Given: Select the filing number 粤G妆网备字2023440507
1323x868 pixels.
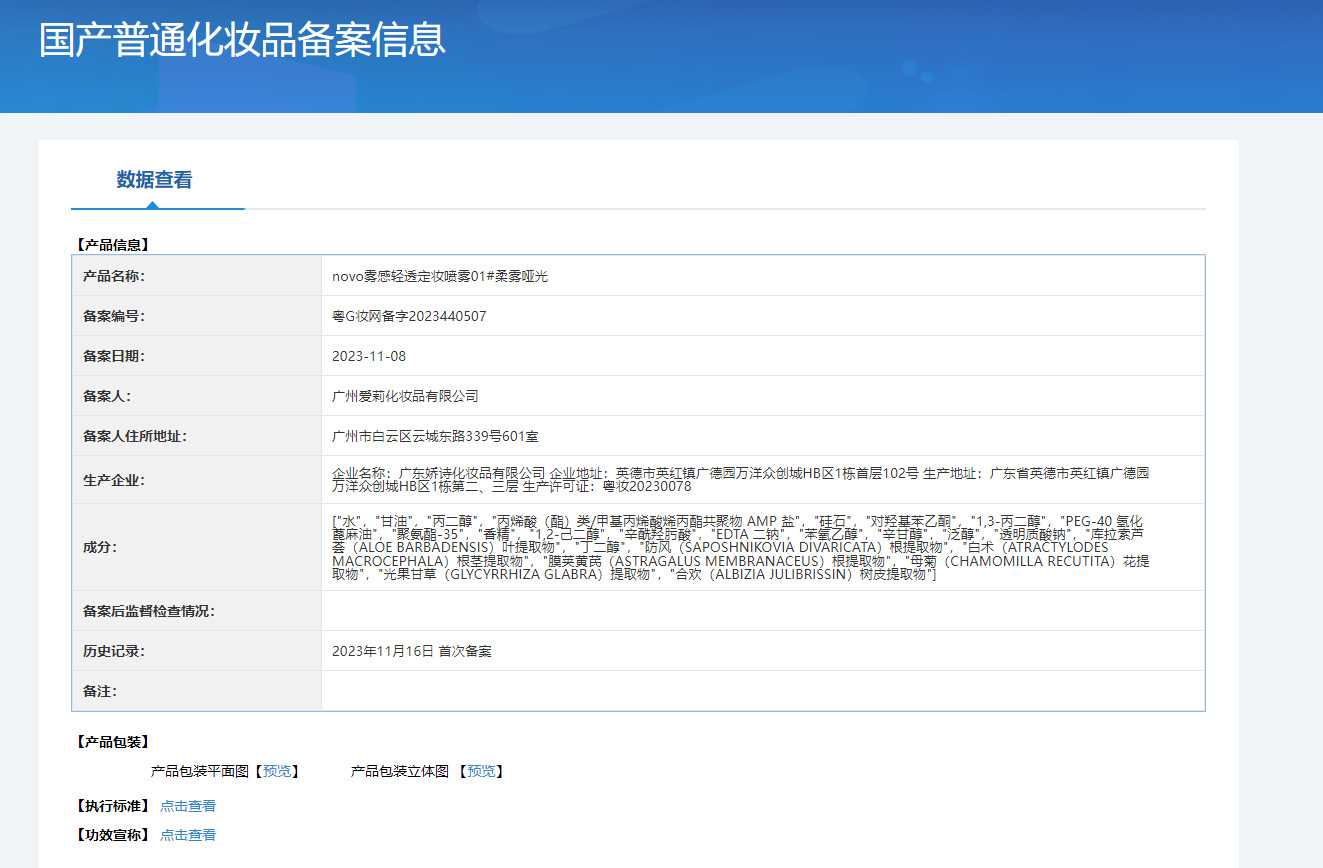Looking at the screenshot, I should coord(409,316).
